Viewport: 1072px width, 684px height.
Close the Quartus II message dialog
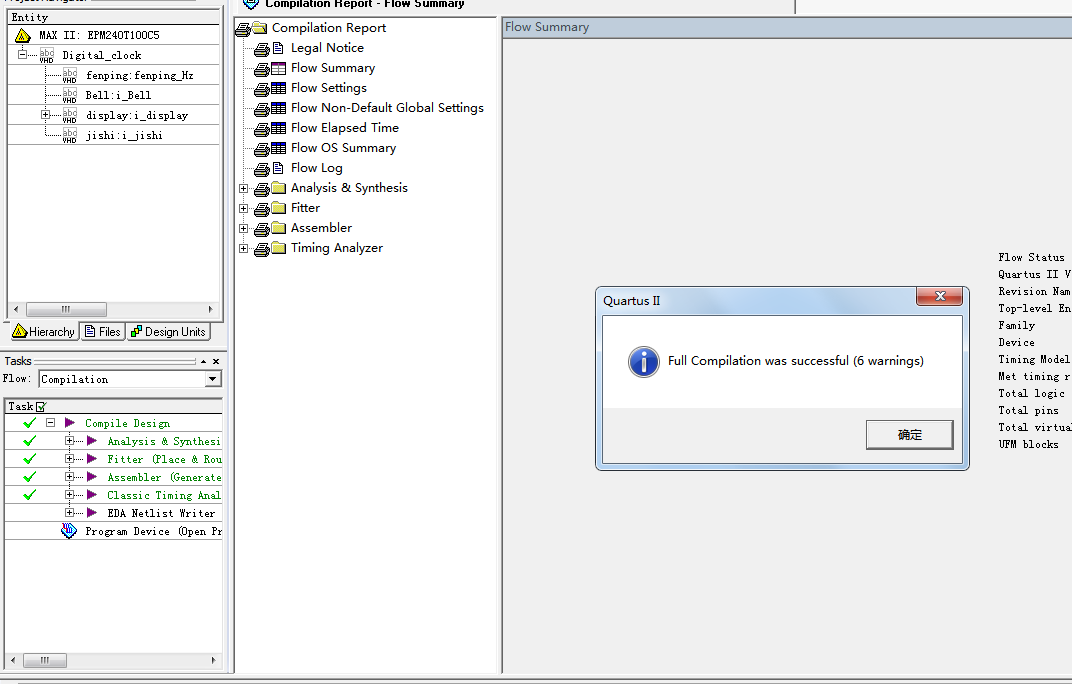pos(940,296)
